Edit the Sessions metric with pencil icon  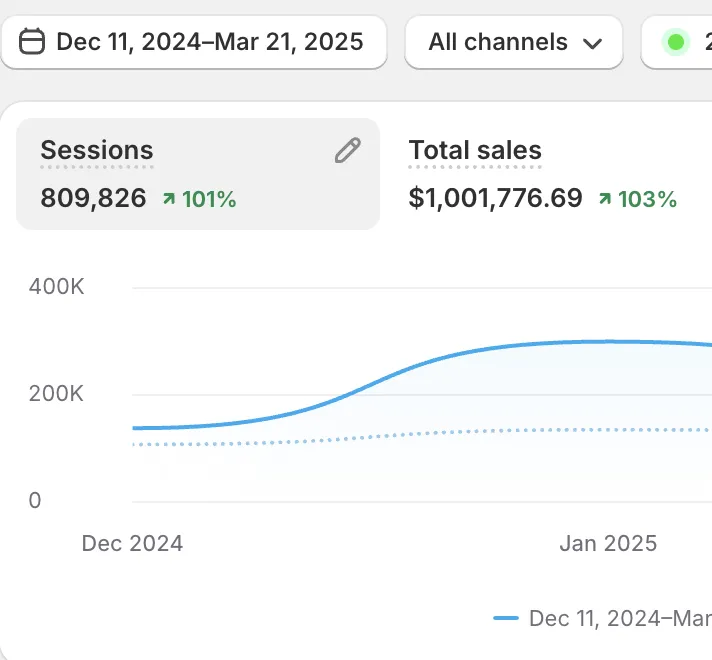[348, 150]
